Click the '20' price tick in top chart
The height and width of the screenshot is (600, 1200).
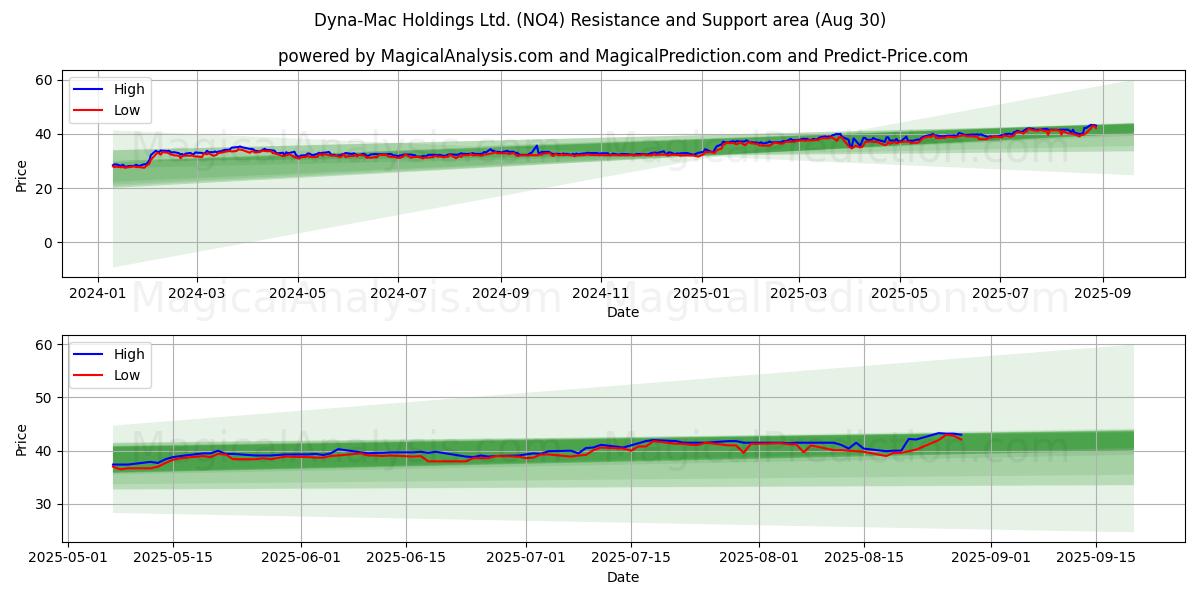[x=46, y=188]
